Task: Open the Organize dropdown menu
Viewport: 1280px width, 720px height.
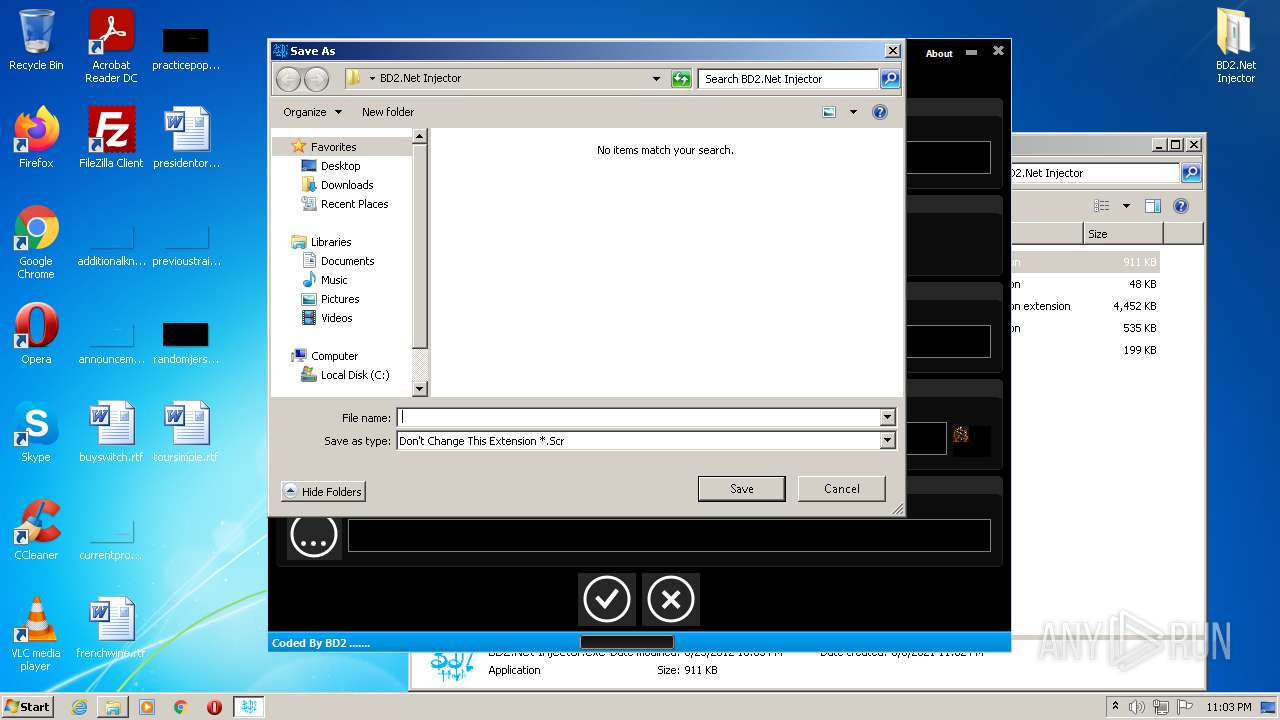Action: [x=312, y=112]
